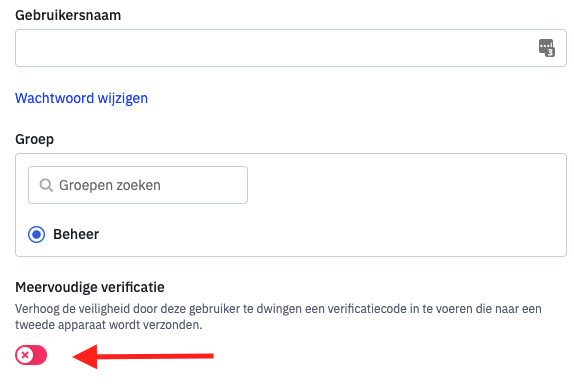This screenshot has height=386, width=574.
Task: Click the pink track of the verification switch
Action: coord(40,355)
